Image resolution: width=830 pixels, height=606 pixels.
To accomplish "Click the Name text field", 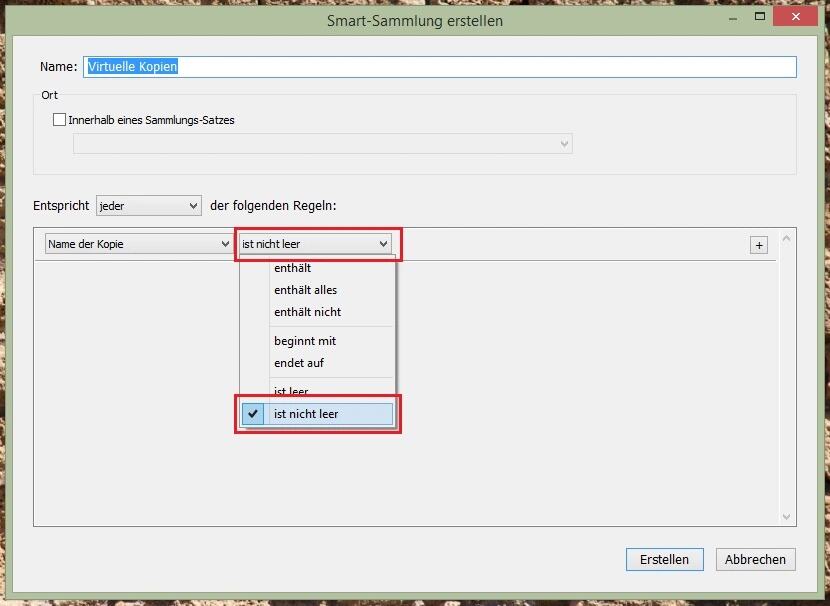I will point(440,67).
